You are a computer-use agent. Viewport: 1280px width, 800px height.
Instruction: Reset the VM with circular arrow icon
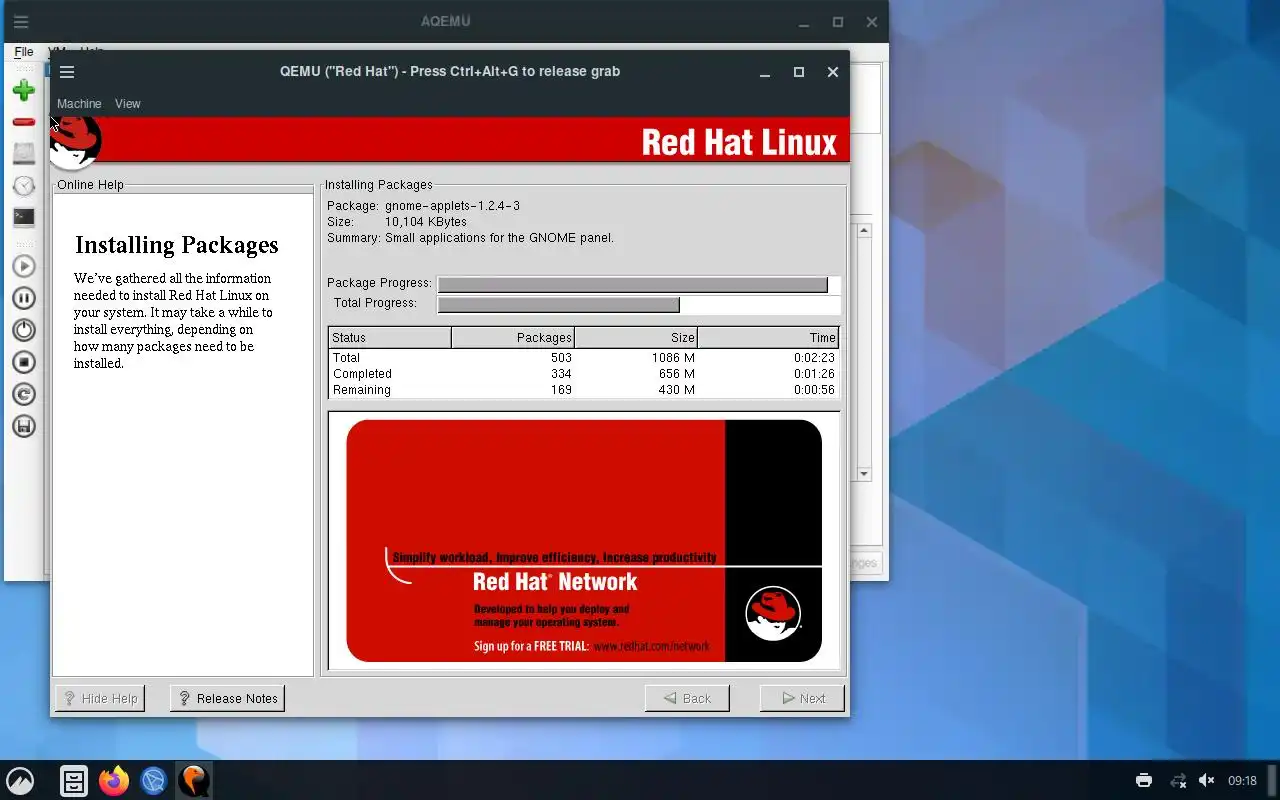point(24,394)
